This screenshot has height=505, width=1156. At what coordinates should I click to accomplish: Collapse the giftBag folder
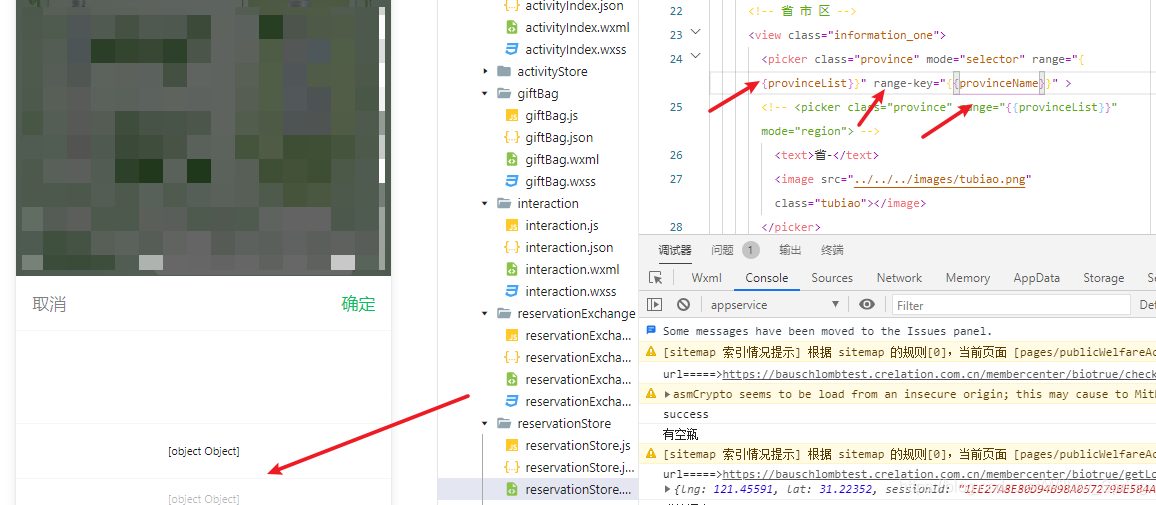(485, 94)
